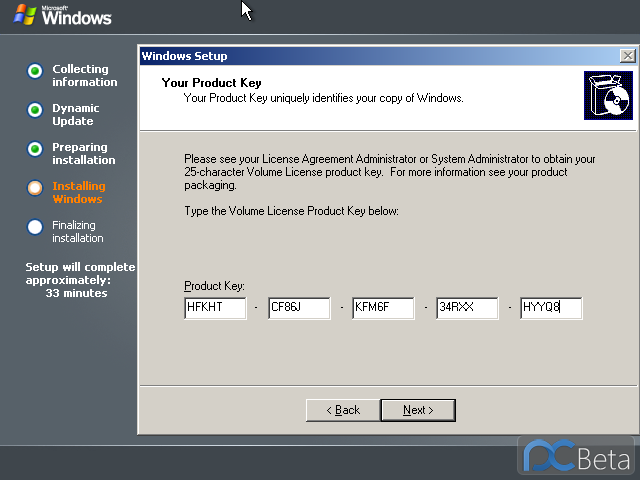Click the 'Preparing installation' step label
The height and width of the screenshot is (480, 640).
pyautogui.click(x=84, y=153)
